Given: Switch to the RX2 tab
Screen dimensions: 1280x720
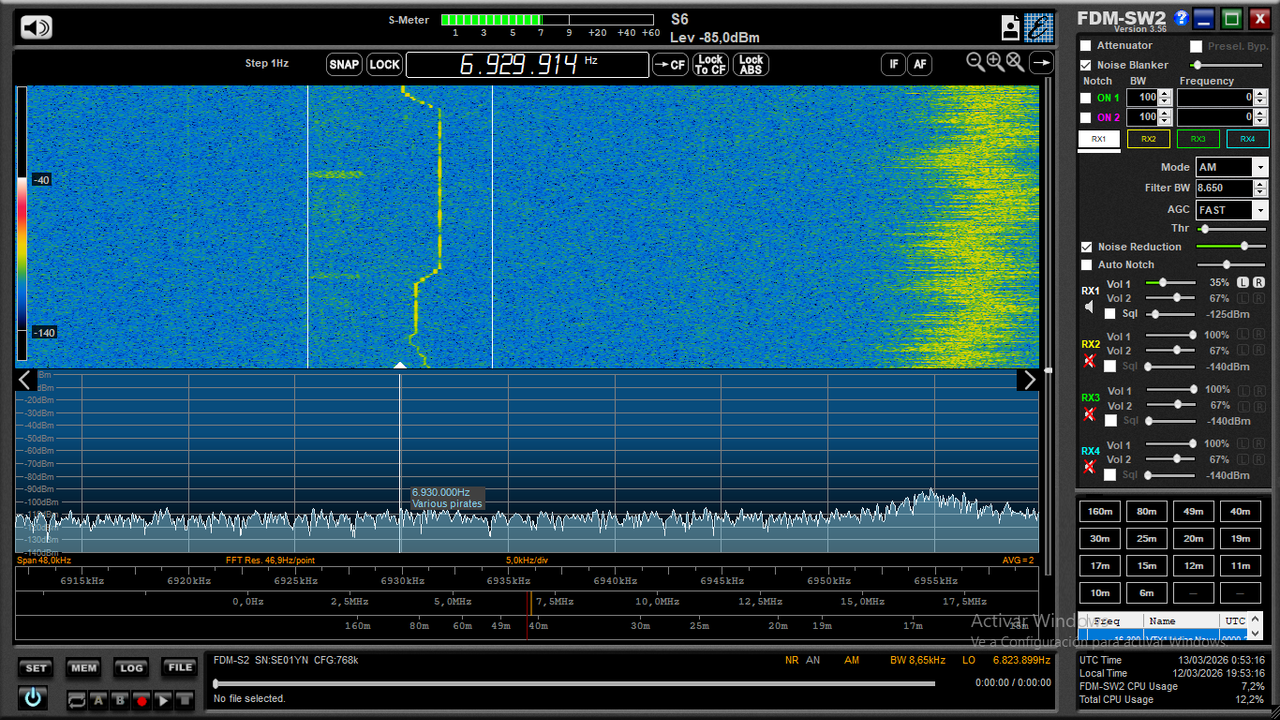Looking at the screenshot, I should 1148,139.
